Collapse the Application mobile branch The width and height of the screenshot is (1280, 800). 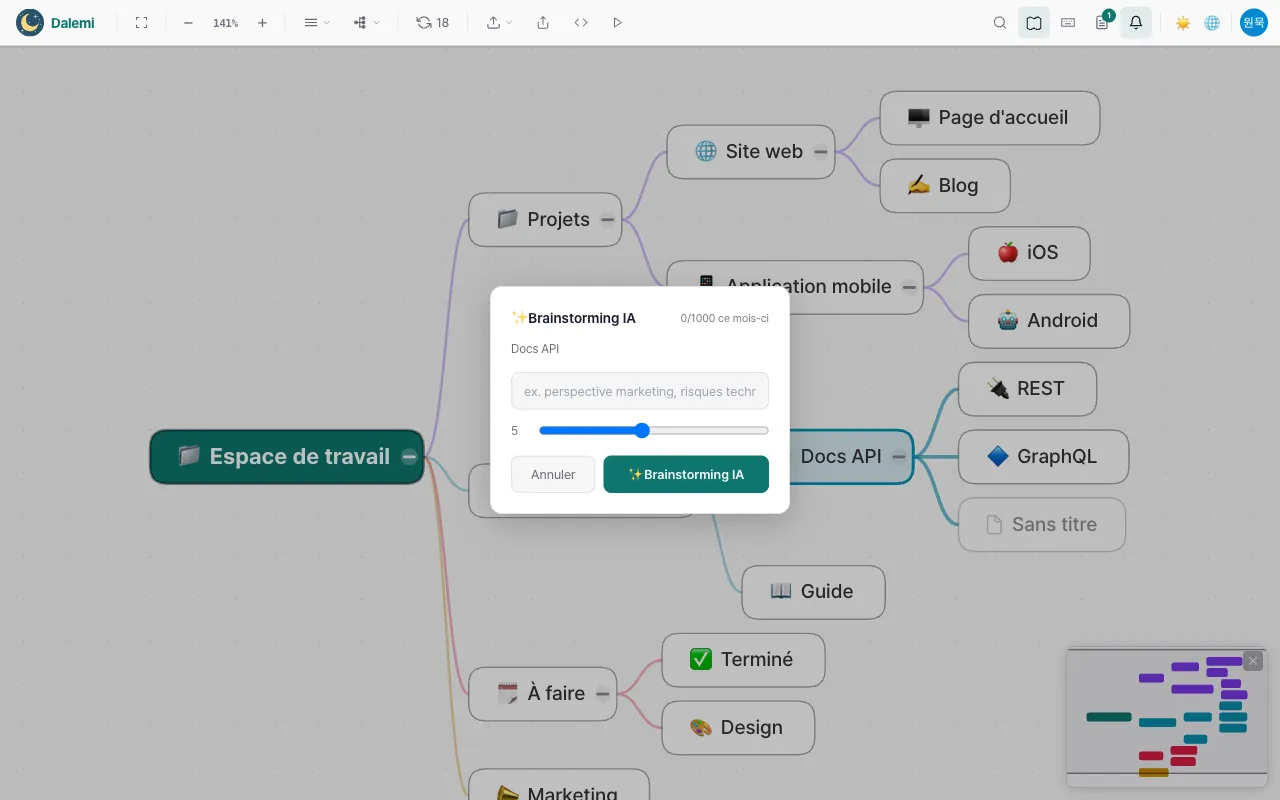[x=909, y=287]
